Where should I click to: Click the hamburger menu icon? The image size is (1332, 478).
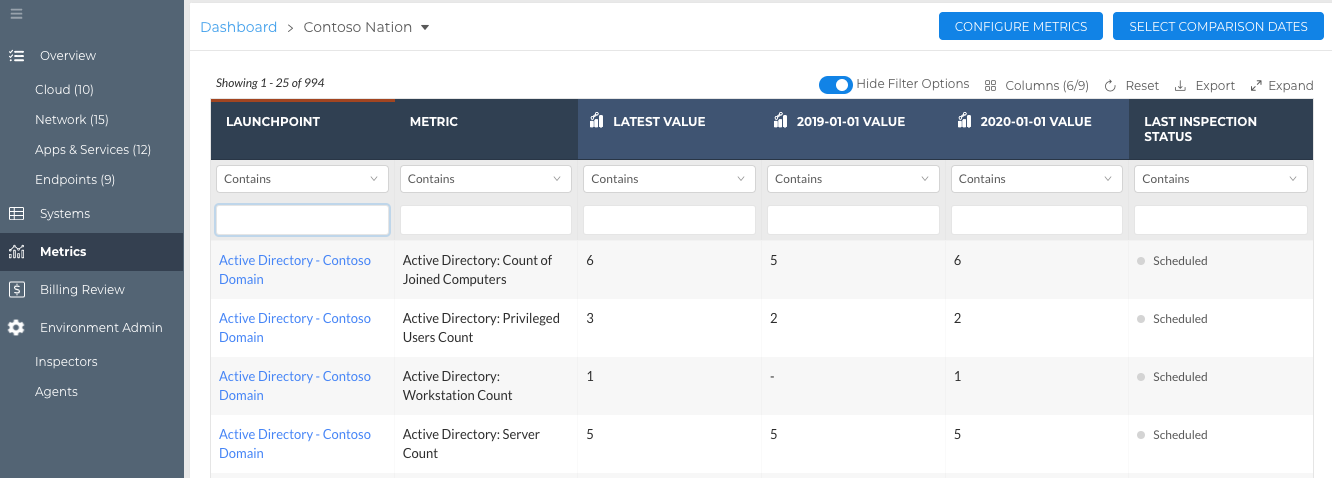(x=17, y=14)
